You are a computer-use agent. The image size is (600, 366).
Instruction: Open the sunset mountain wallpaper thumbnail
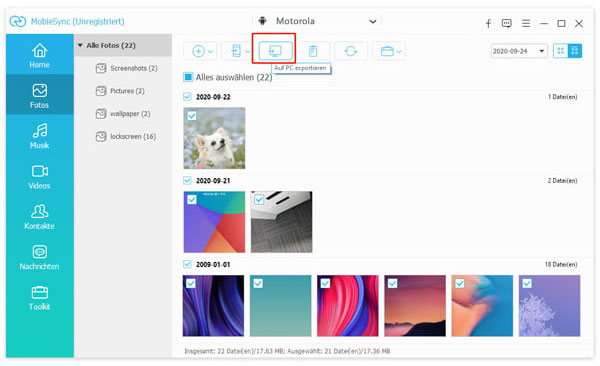pyautogui.click(x=415, y=306)
